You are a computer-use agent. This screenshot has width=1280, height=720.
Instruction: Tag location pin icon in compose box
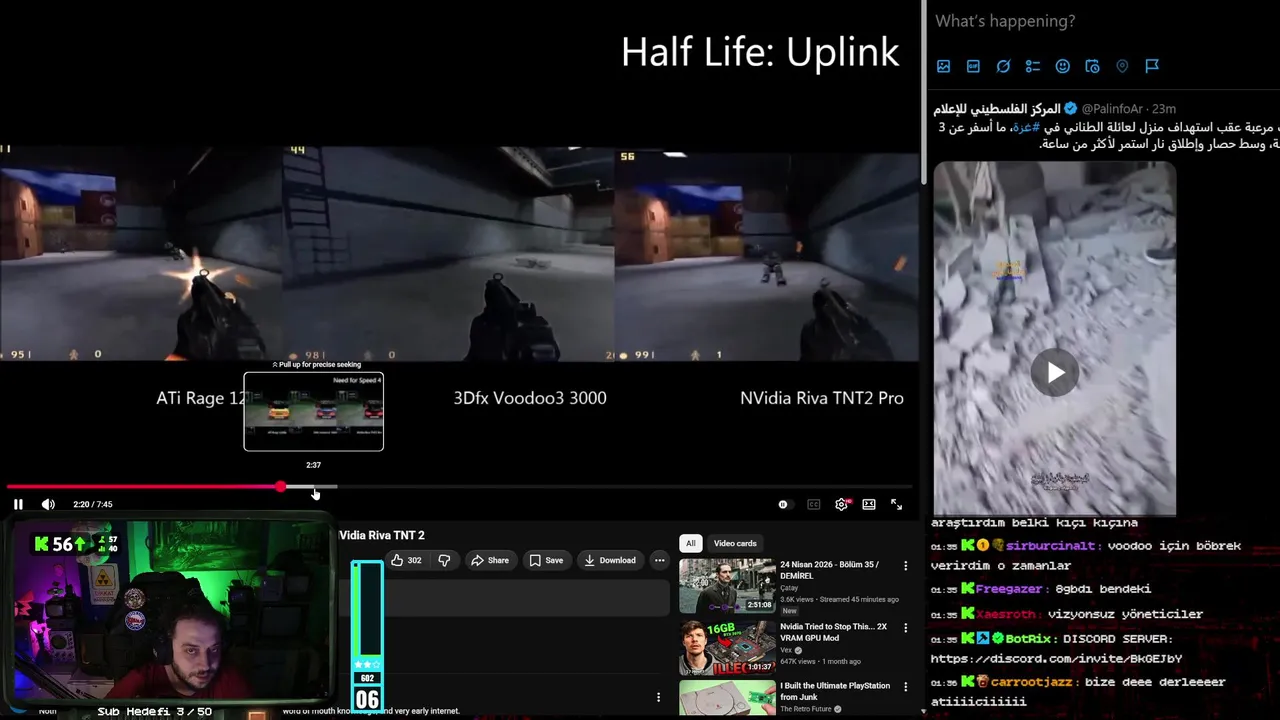[x=1122, y=66]
